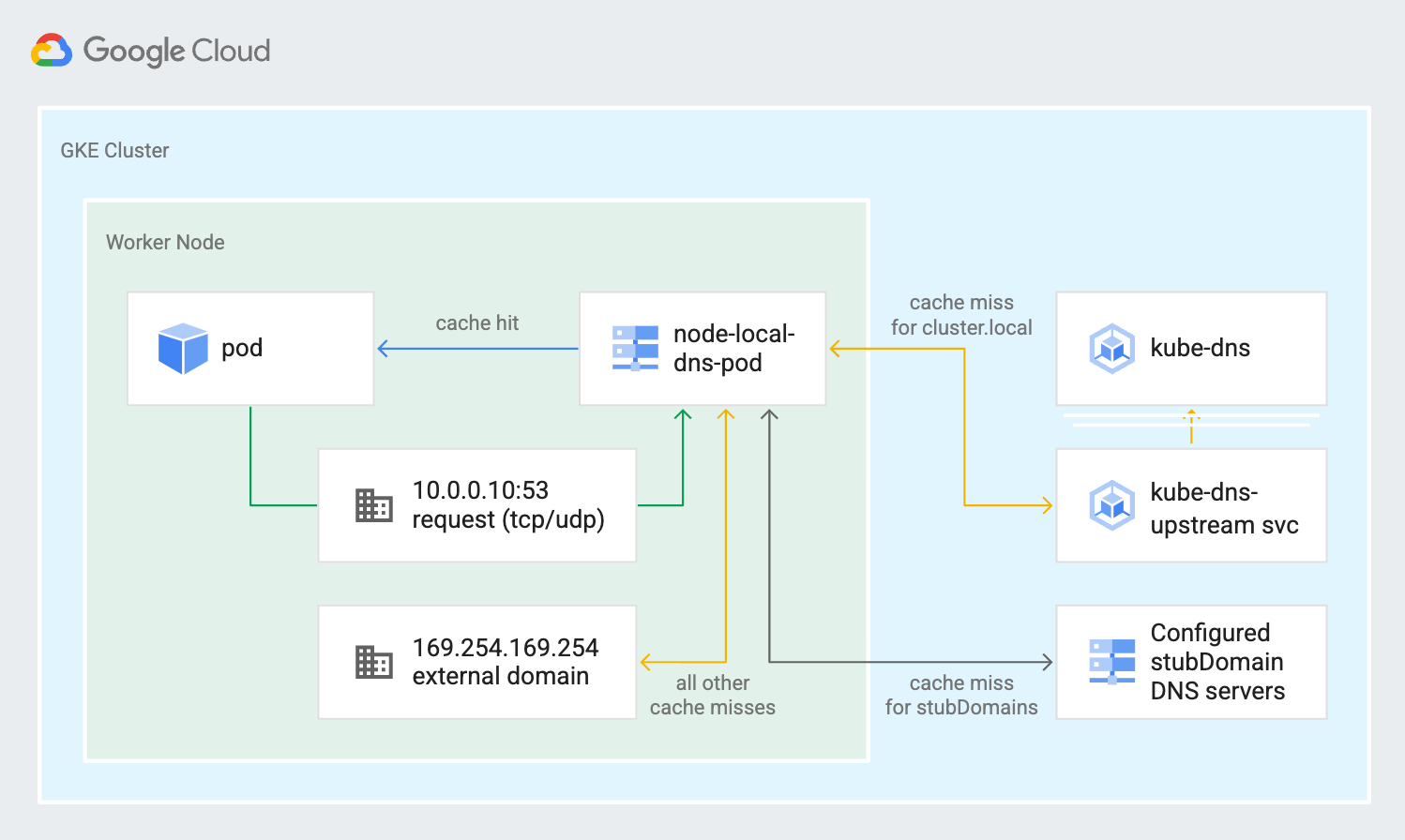
Task: Click the 'pod' label text
Action: tap(242, 350)
